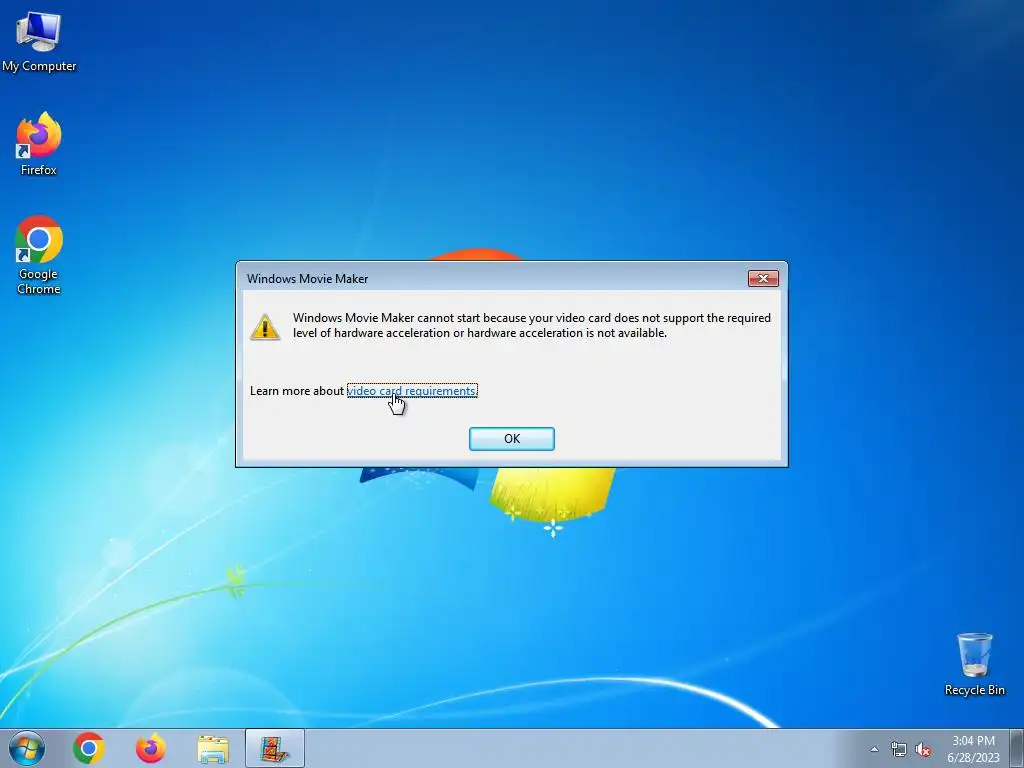Select the Google Chrome desktop shortcut
The image size is (1024, 768).
(x=39, y=255)
